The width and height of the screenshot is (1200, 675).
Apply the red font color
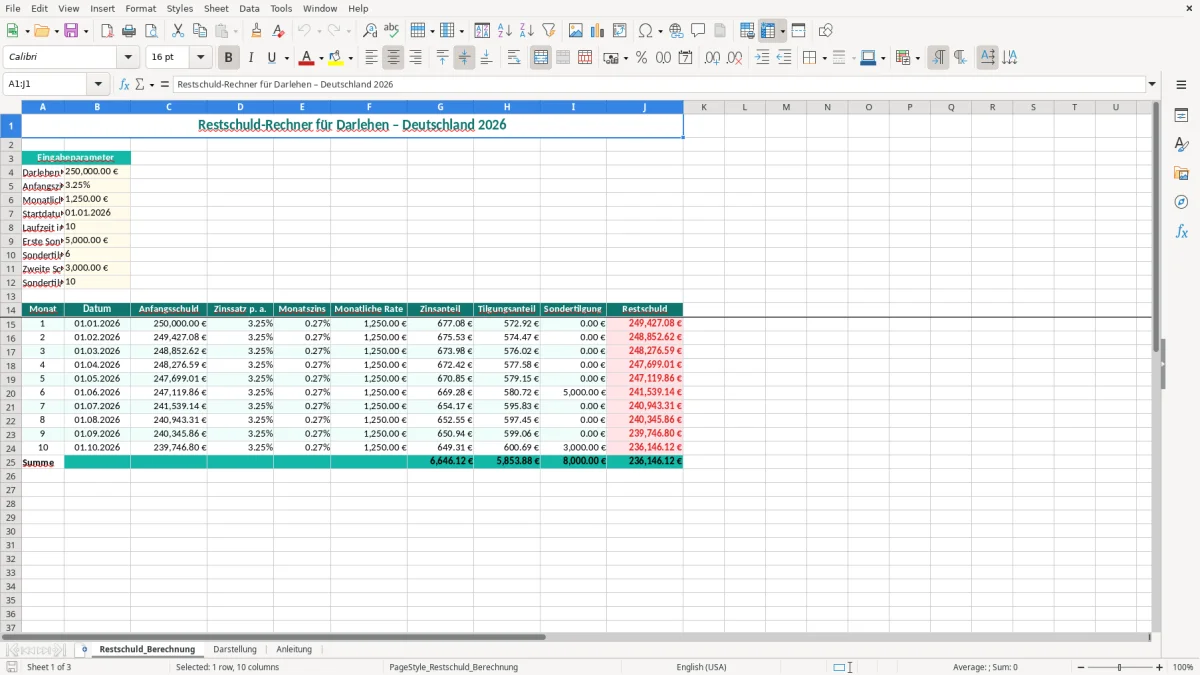tap(306, 58)
